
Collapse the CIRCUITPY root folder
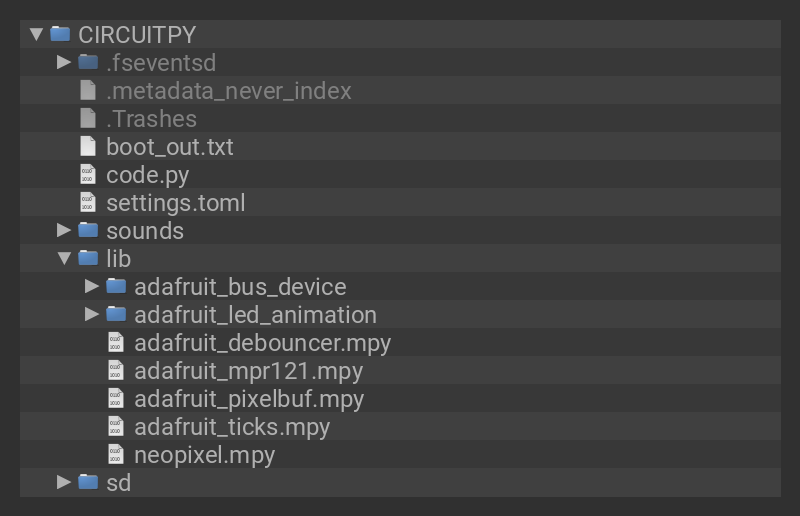pyautogui.click(x=37, y=34)
